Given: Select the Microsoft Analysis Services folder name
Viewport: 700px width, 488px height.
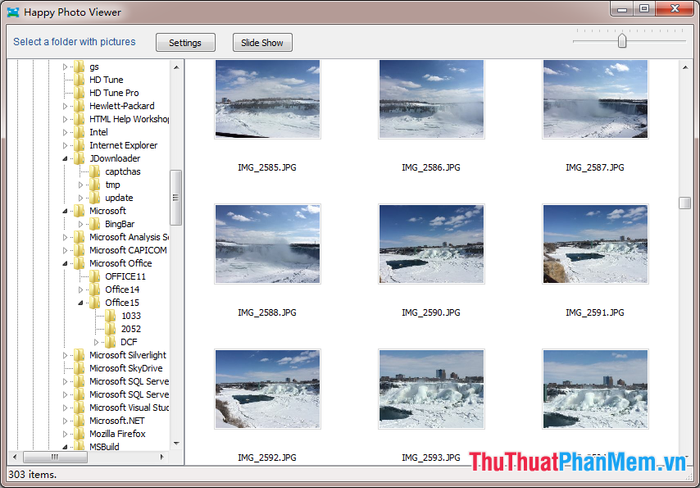Looking at the screenshot, I should click(129, 237).
